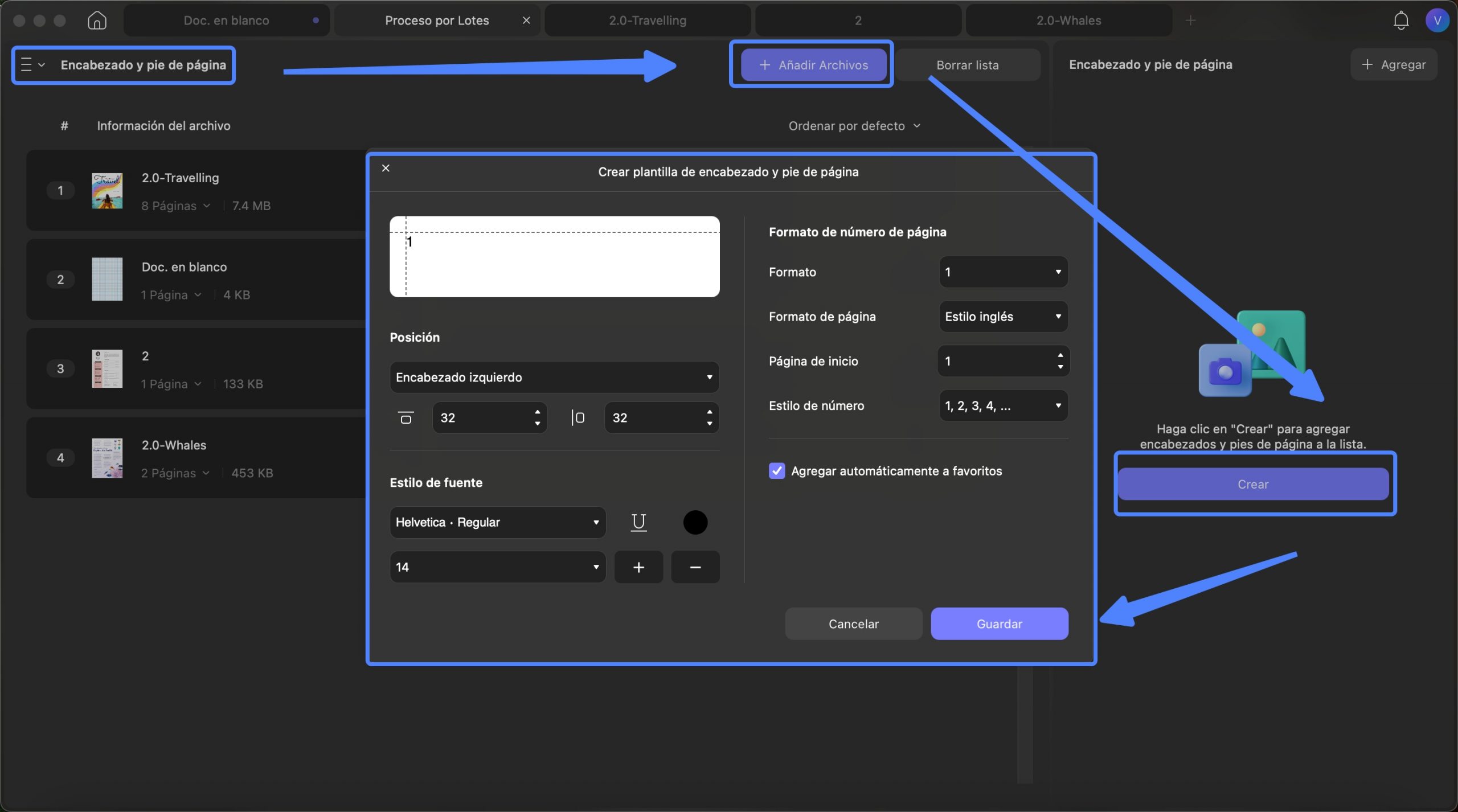Open Estilo de número dropdown
Image resolution: width=1458 pixels, height=812 pixels.
[x=1003, y=405]
